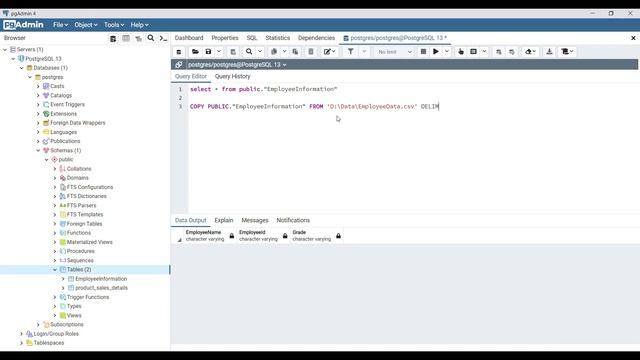Open the PSQL terminal icon in Browser
Screen dimensions: 640x360
(163, 38)
